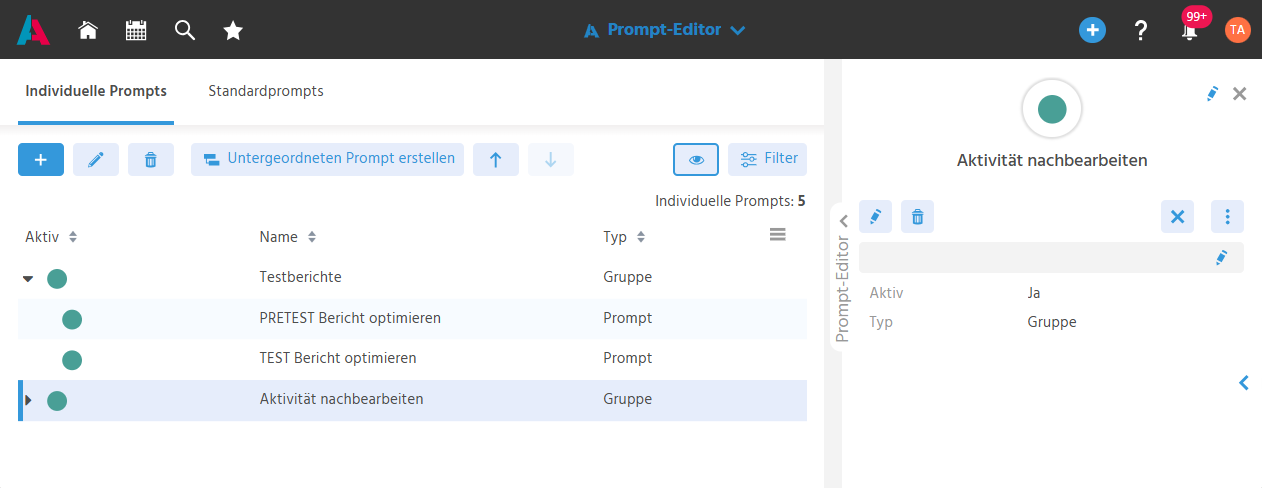Select PRETEST Bericht optimieren row
The width and height of the screenshot is (1262, 488).
412,319
